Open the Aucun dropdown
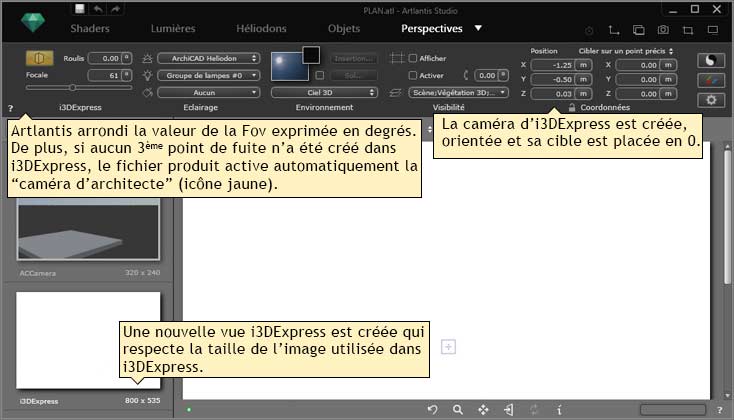Screen dimensions: 734x420 [x=209, y=93]
